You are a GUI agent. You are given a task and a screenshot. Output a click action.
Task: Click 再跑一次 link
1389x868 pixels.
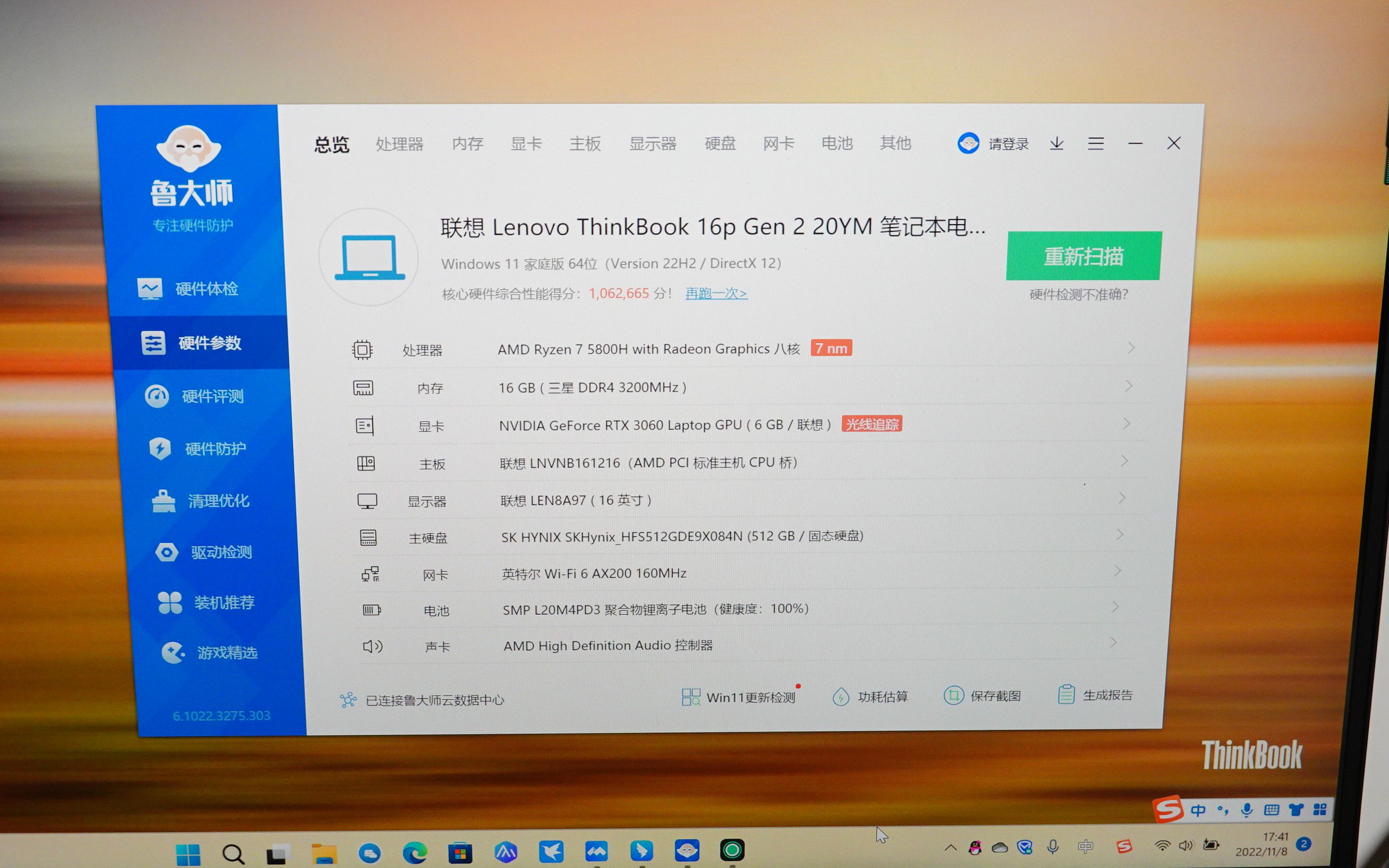pyautogui.click(x=716, y=293)
